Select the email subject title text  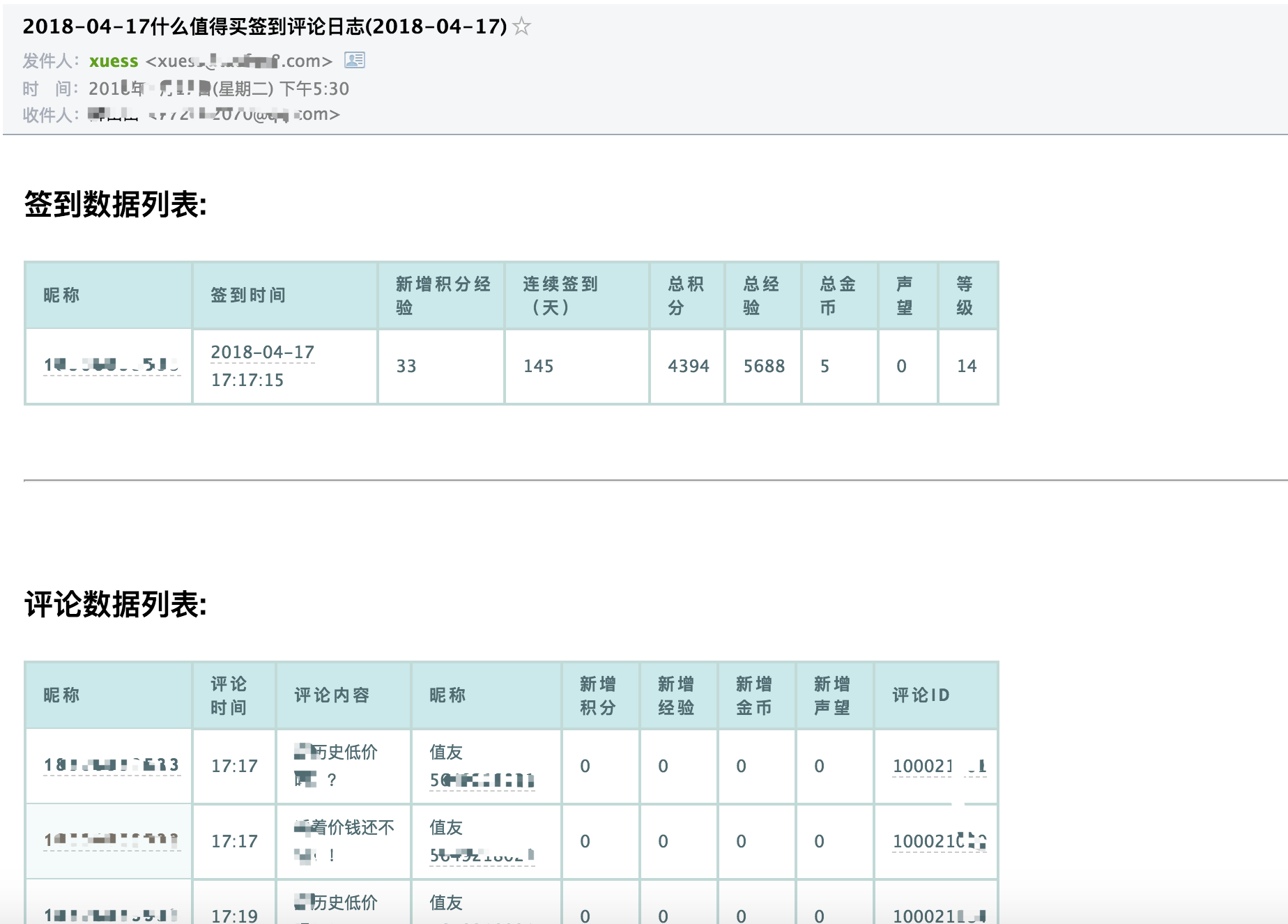[x=265, y=26]
